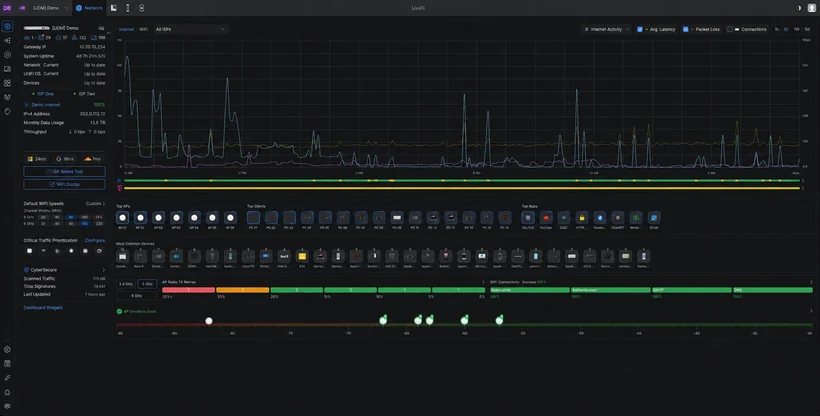The height and width of the screenshot is (416, 820).
Task: Open the Topology icon in the left sidebar
Action: pos(7,40)
